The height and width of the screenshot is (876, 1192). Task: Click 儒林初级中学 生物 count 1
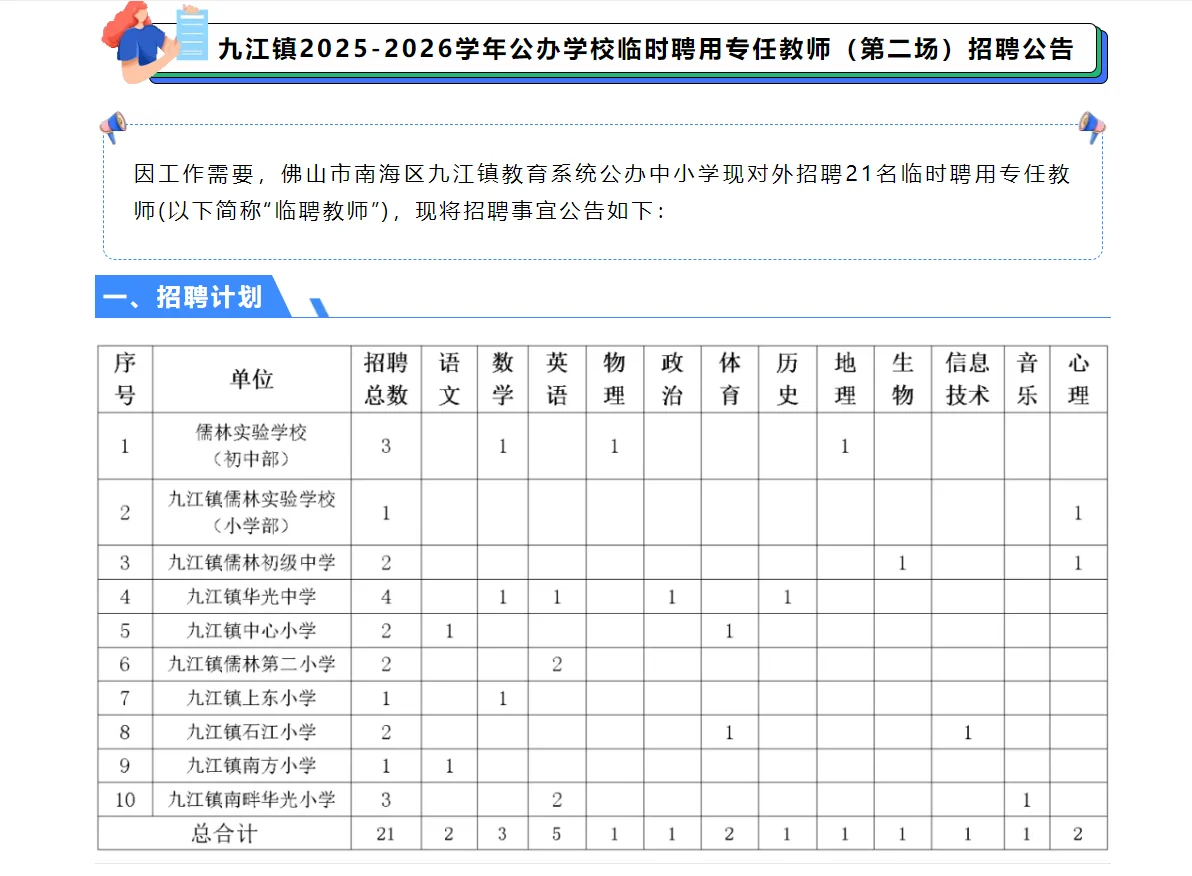(902, 563)
